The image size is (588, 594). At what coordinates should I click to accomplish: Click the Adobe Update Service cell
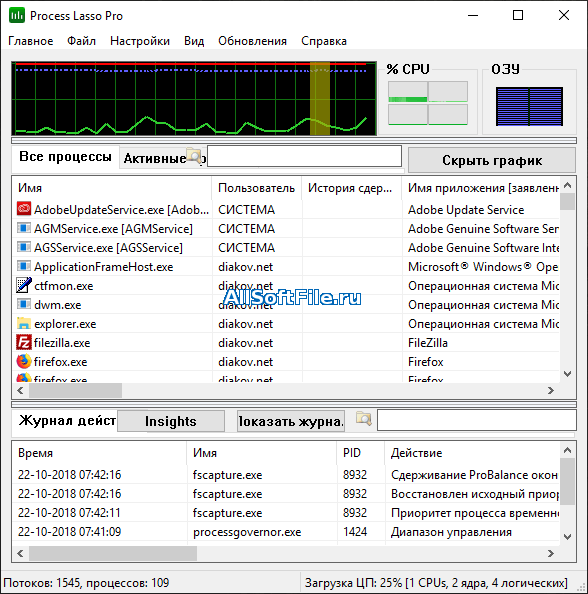[x=466, y=209]
